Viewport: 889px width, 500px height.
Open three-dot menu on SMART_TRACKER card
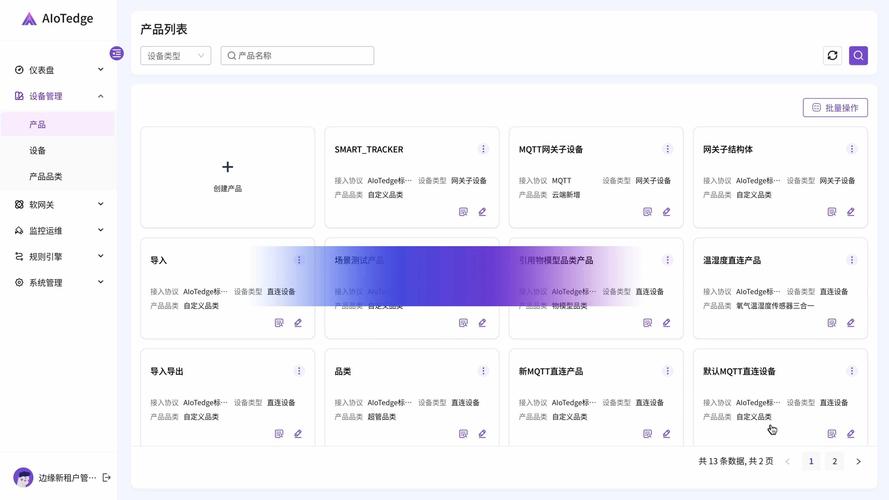click(x=483, y=149)
